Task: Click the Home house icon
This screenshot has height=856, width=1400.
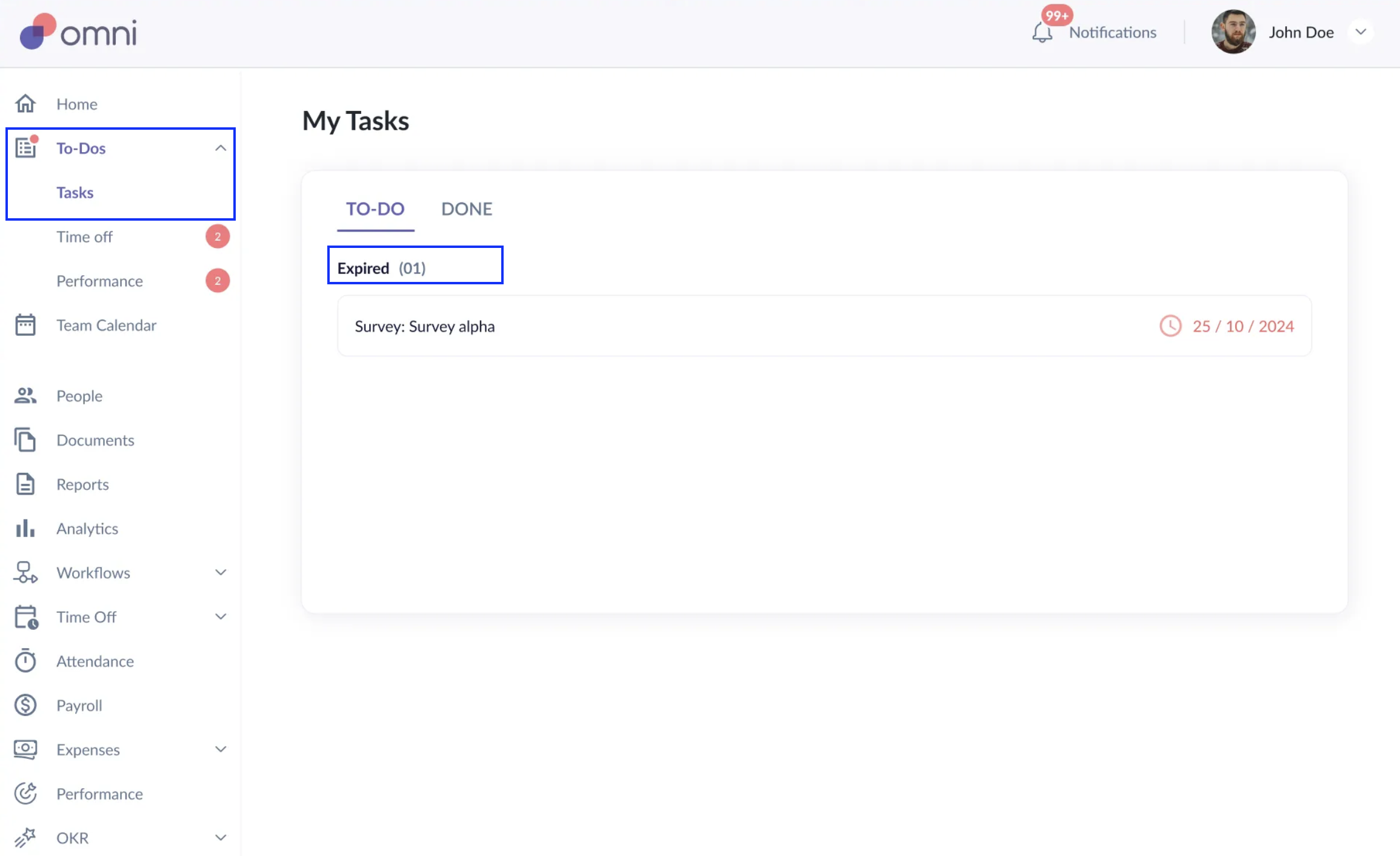Action: tap(25, 104)
